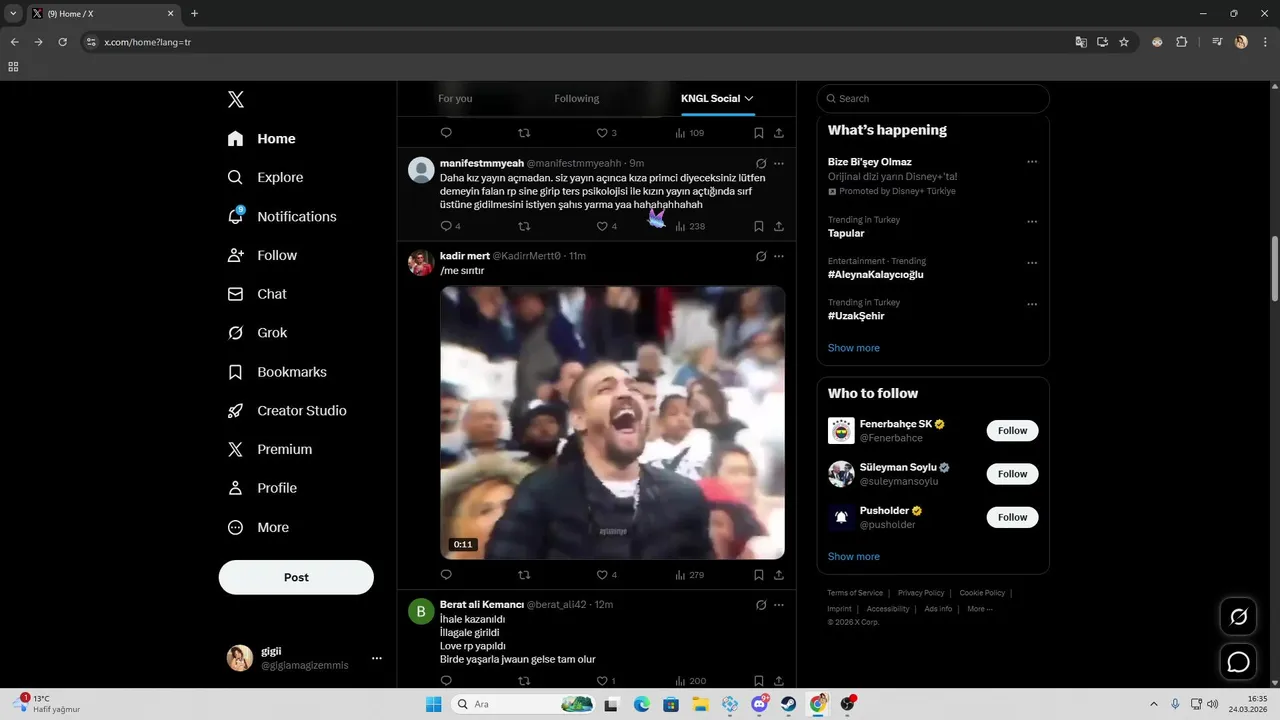Switch to the Following tab
The image size is (1280, 720).
click(x=577, y=98)
